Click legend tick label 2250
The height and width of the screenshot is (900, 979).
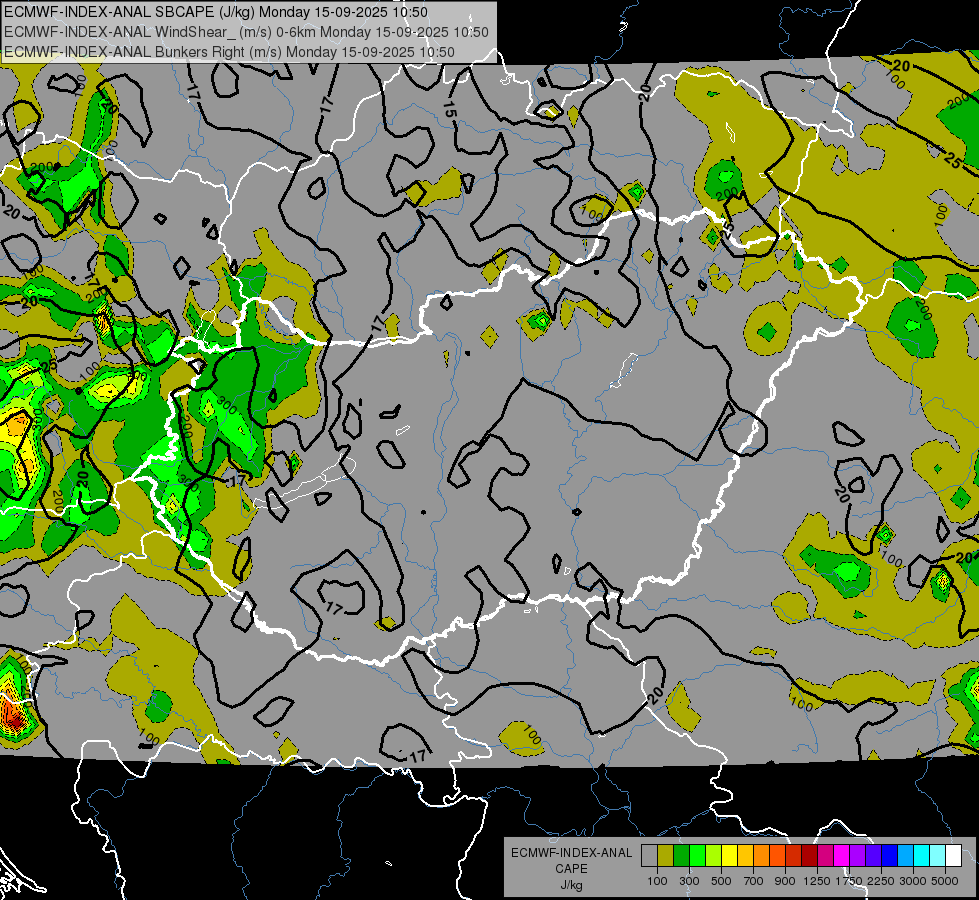(x=881, y=881)
